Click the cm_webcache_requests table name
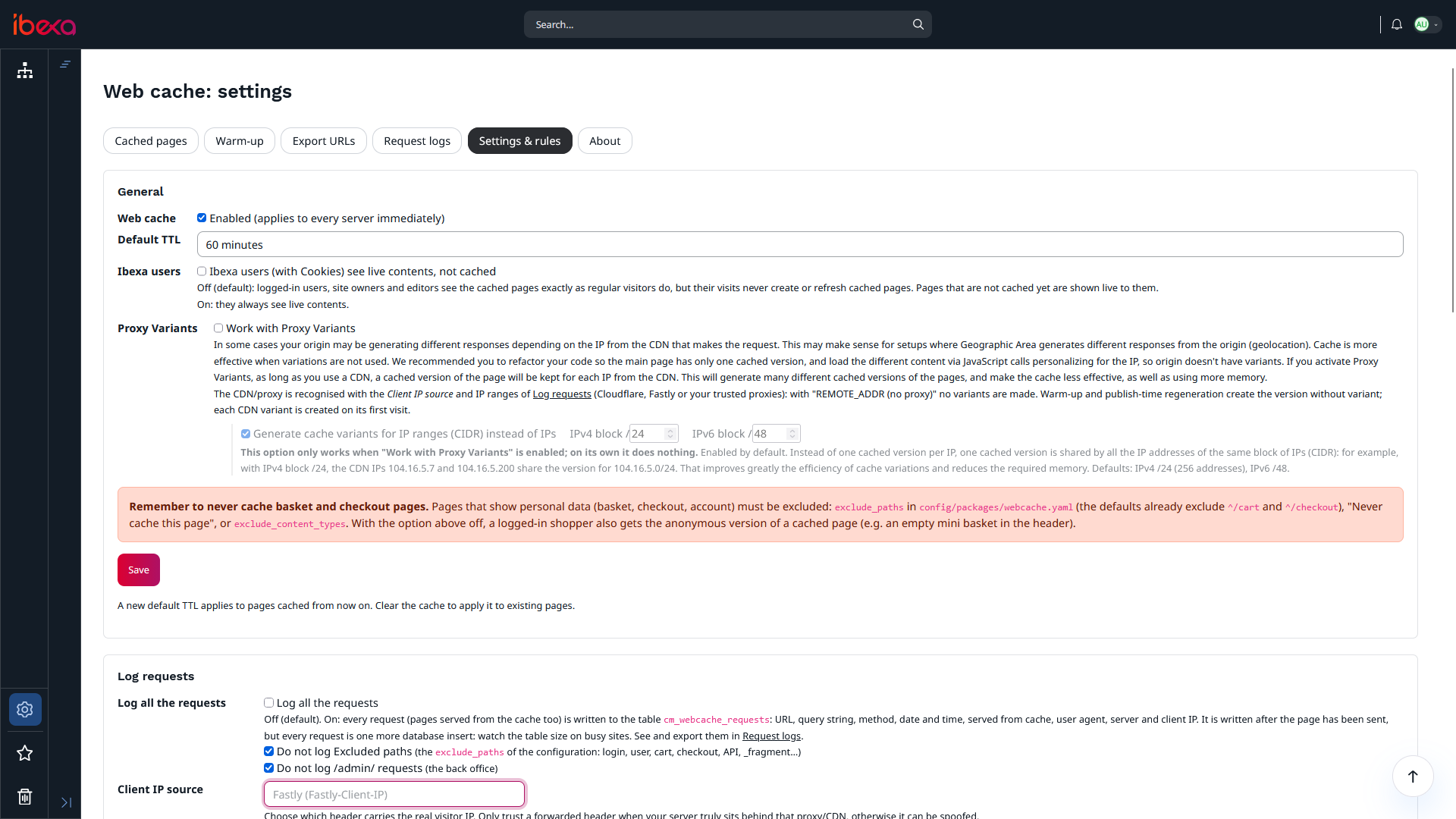 [717, 720]
